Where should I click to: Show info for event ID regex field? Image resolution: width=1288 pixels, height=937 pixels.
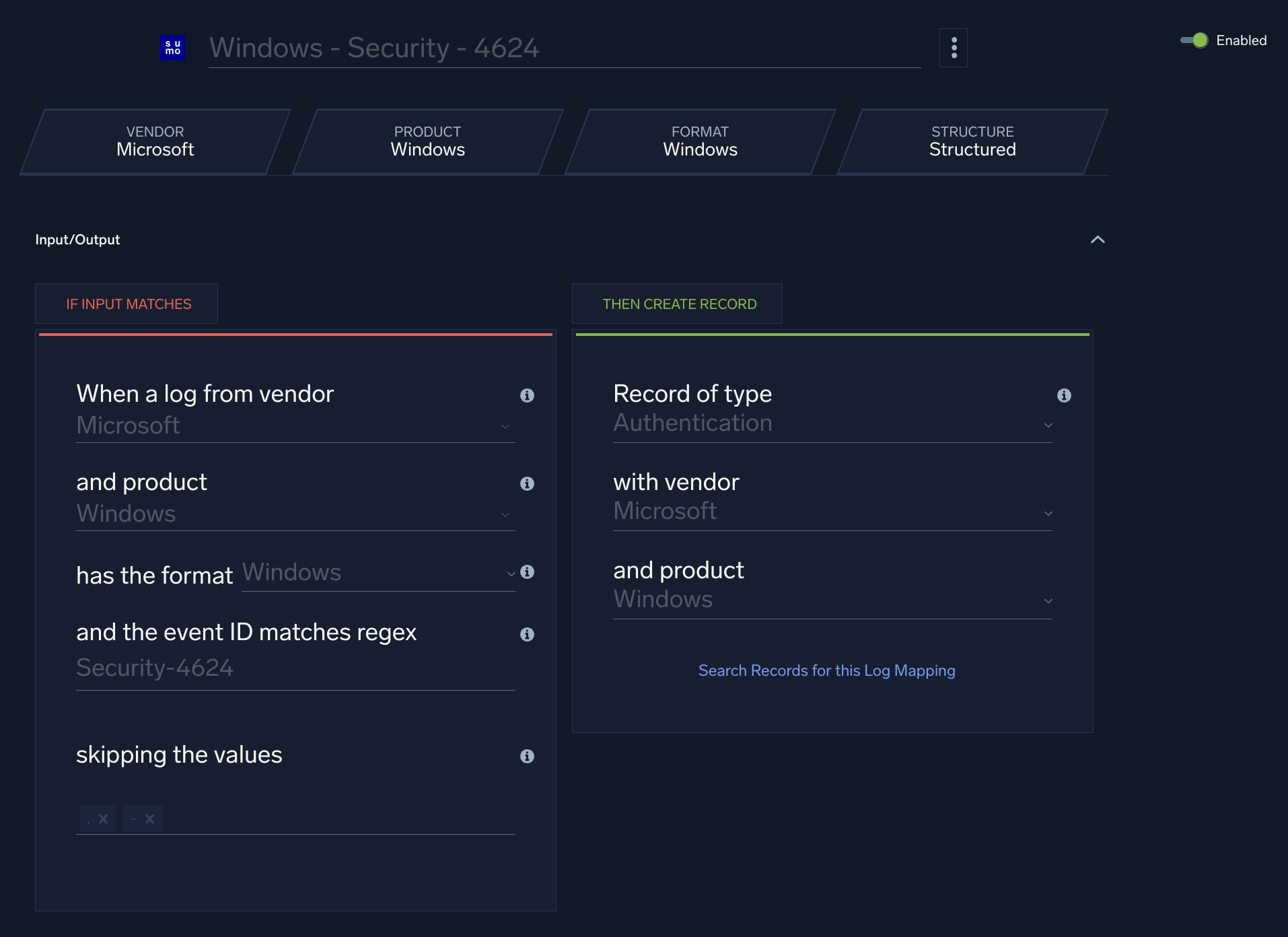click(x=527, y=635)
